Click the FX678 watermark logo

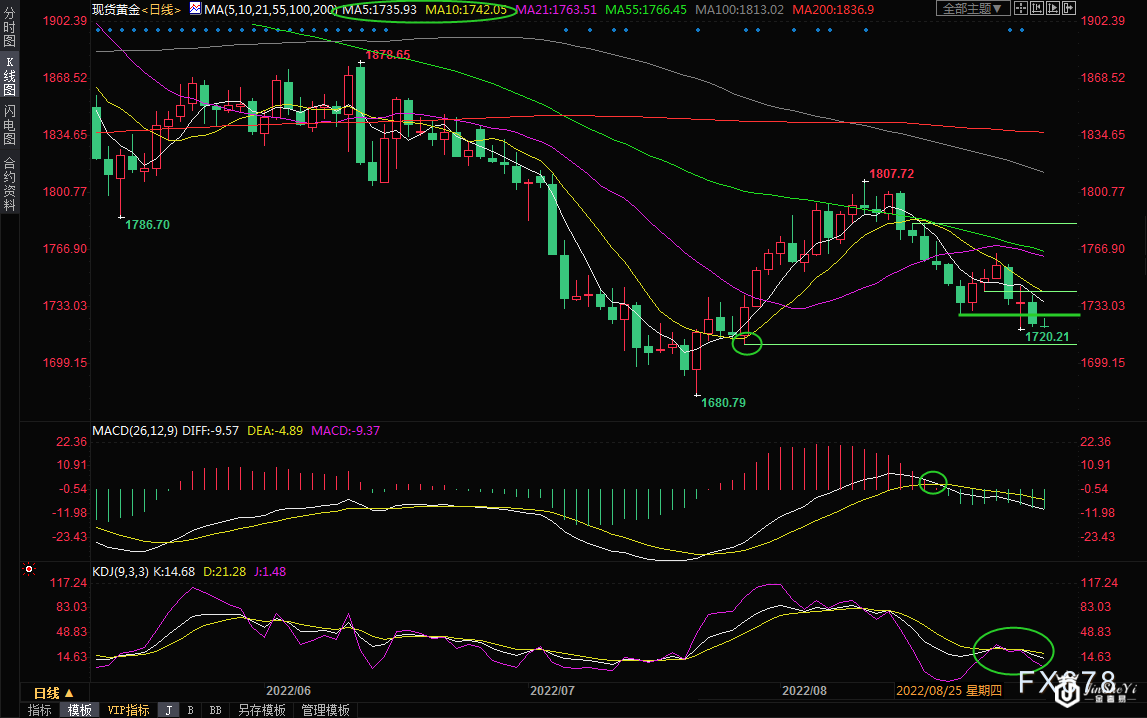point(1077,684)
